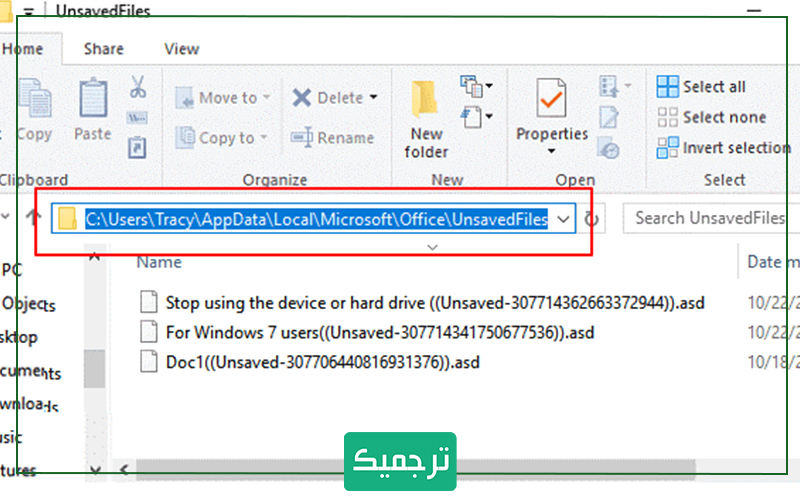Screen dimensions: 800x500
Task: Click the navigation pane scrollbar thumb
Action: pyautogui.click(x=95, y=368)
